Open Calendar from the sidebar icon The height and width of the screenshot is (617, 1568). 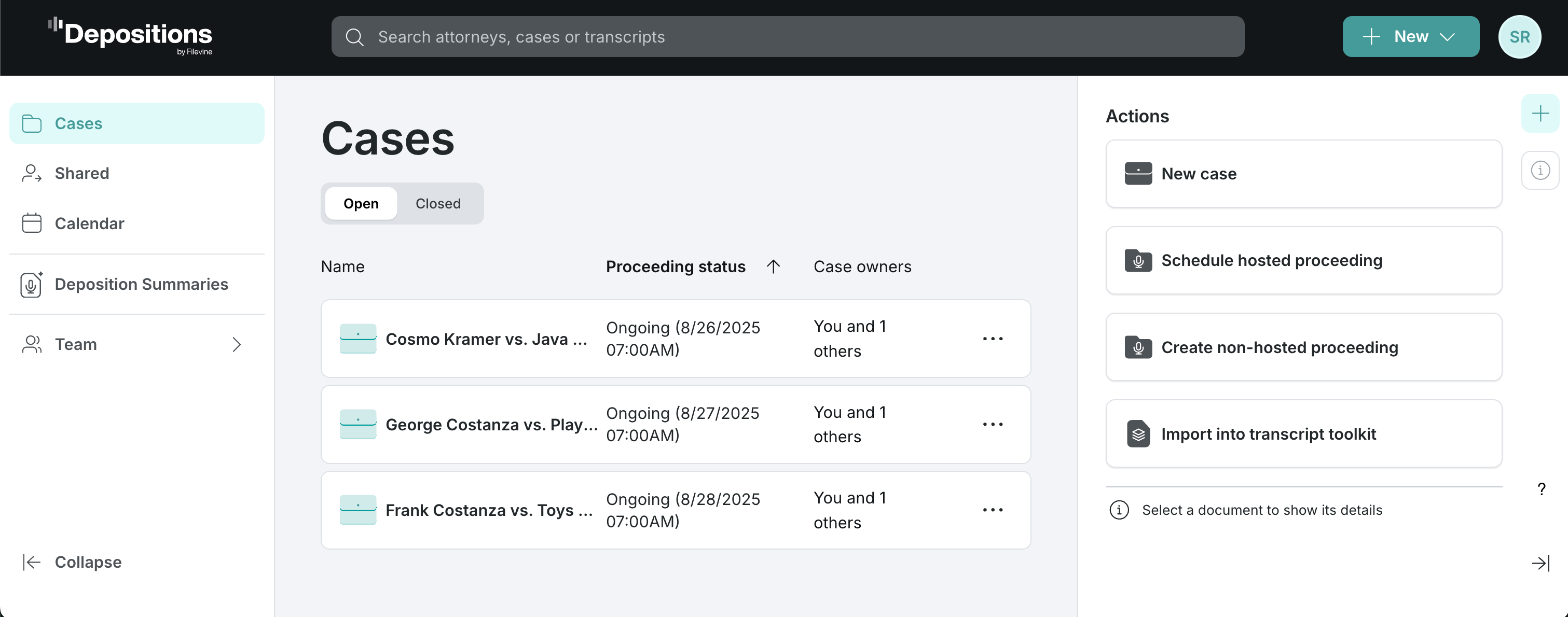click(x=31, y=223)
